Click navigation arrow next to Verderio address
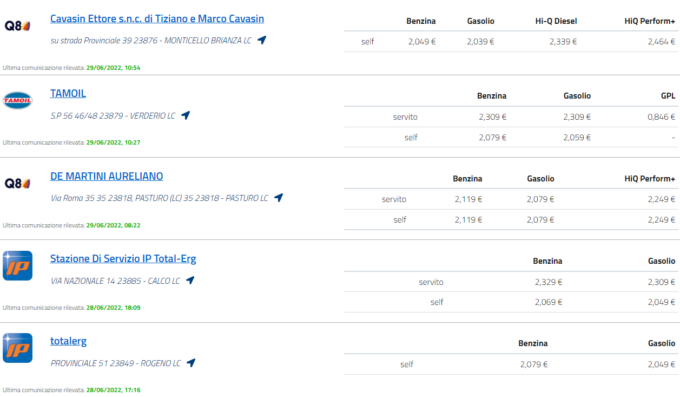The image size is (680, 397). [186, 115]
